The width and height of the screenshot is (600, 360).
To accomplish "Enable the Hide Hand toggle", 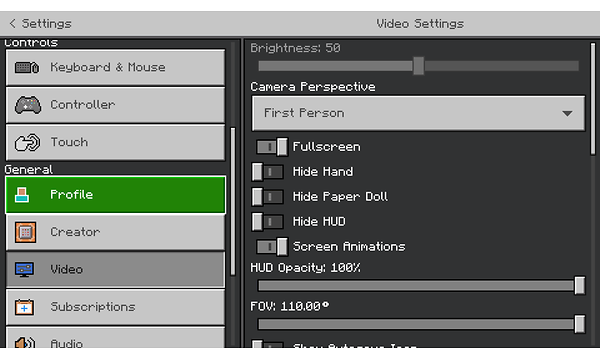I will click(268, 172).
